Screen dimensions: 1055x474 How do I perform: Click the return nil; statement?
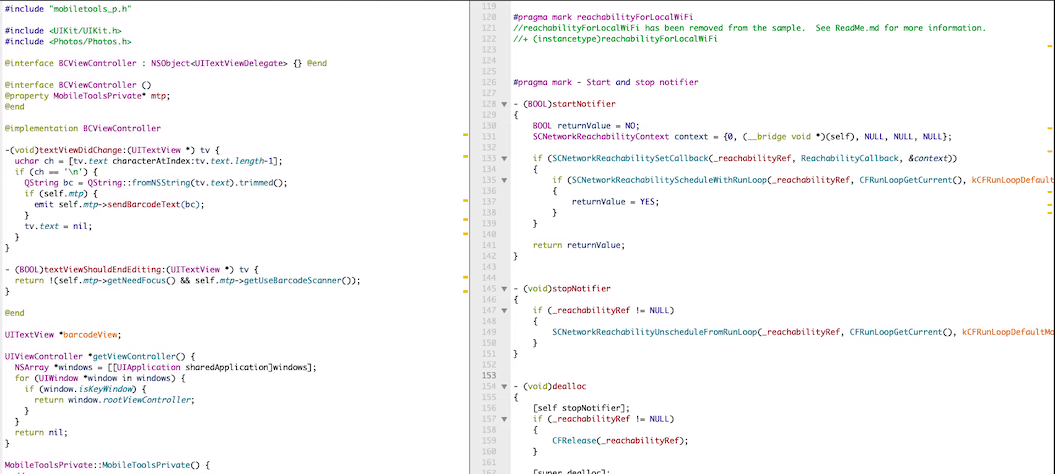[x=41, y=432]
